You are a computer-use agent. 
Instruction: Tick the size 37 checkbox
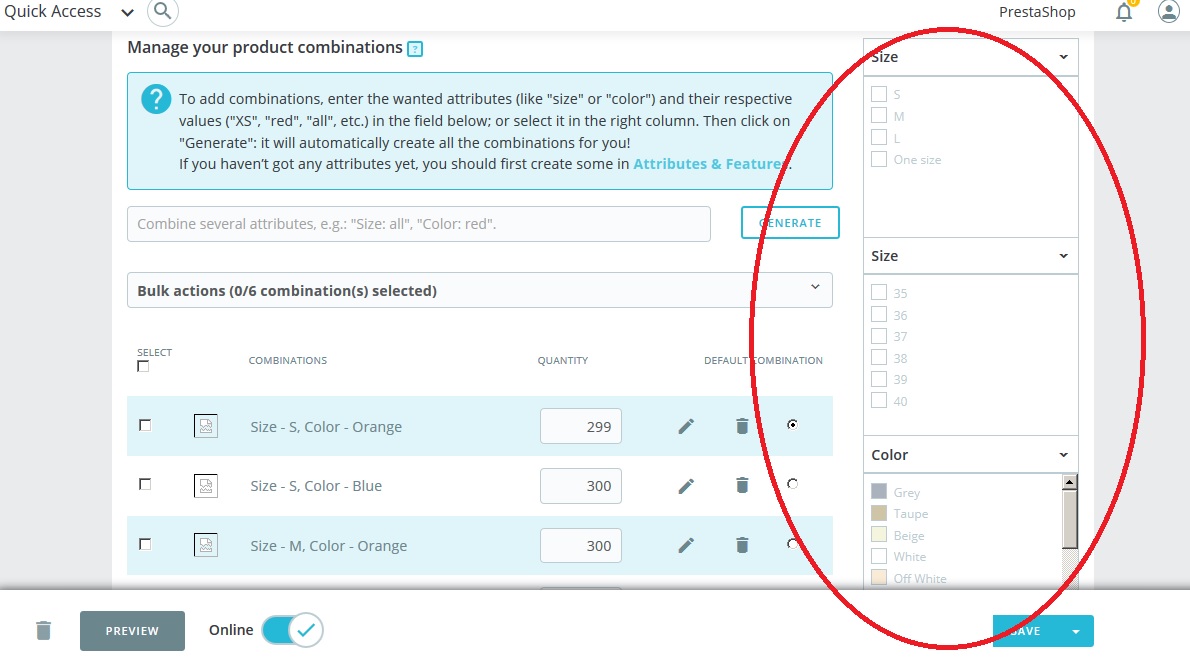(879, 336)
